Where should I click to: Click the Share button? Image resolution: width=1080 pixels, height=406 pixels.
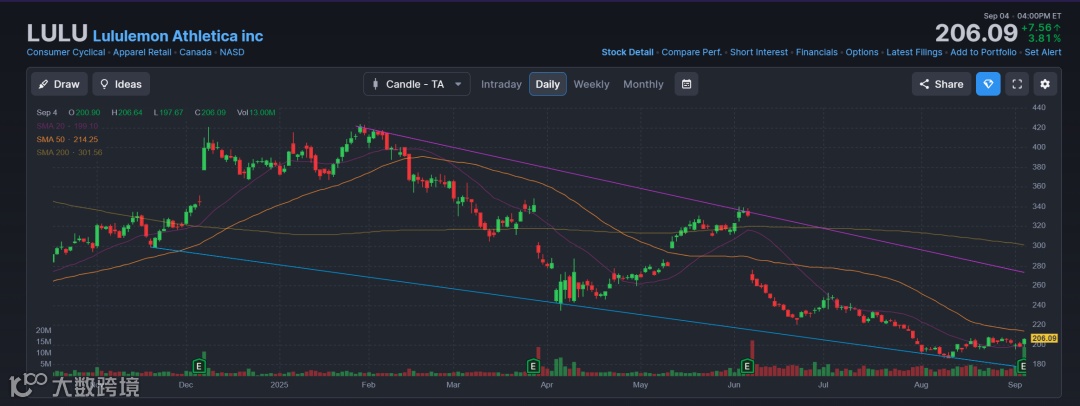tap(942, 84)
